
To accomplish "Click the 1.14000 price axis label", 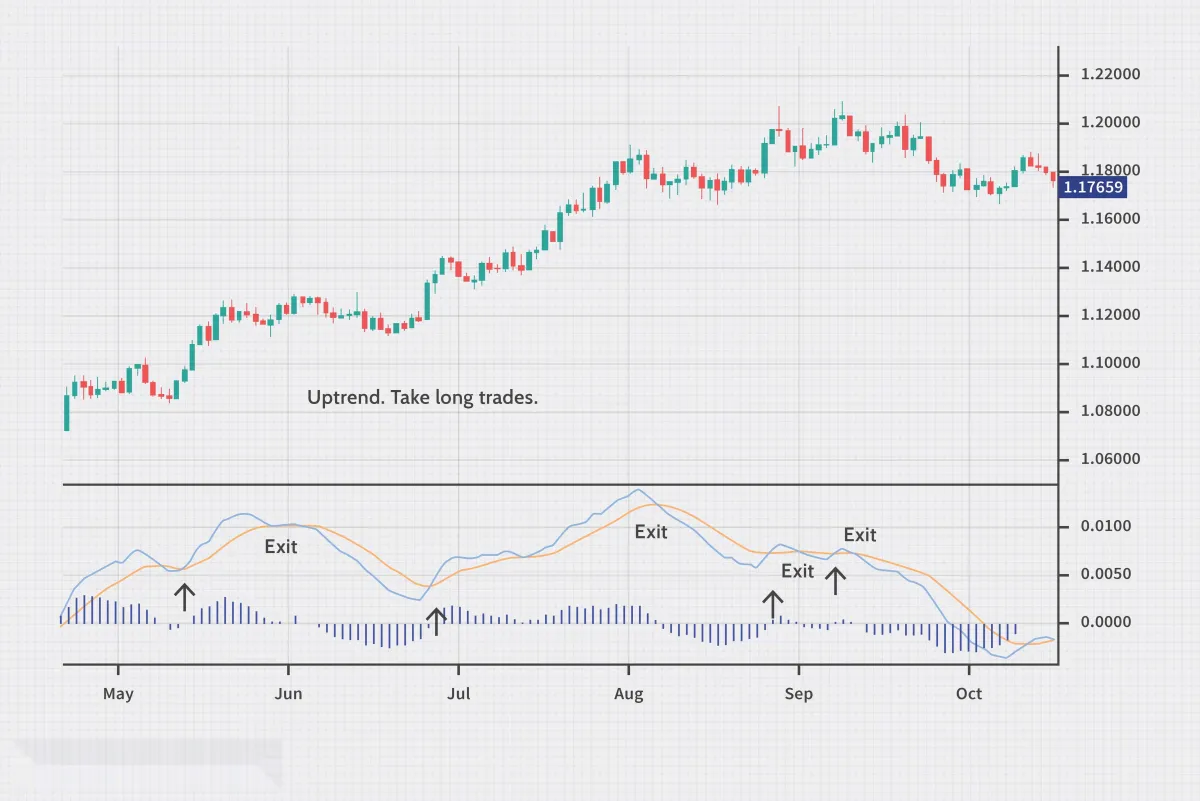I will pos(1110,267).
